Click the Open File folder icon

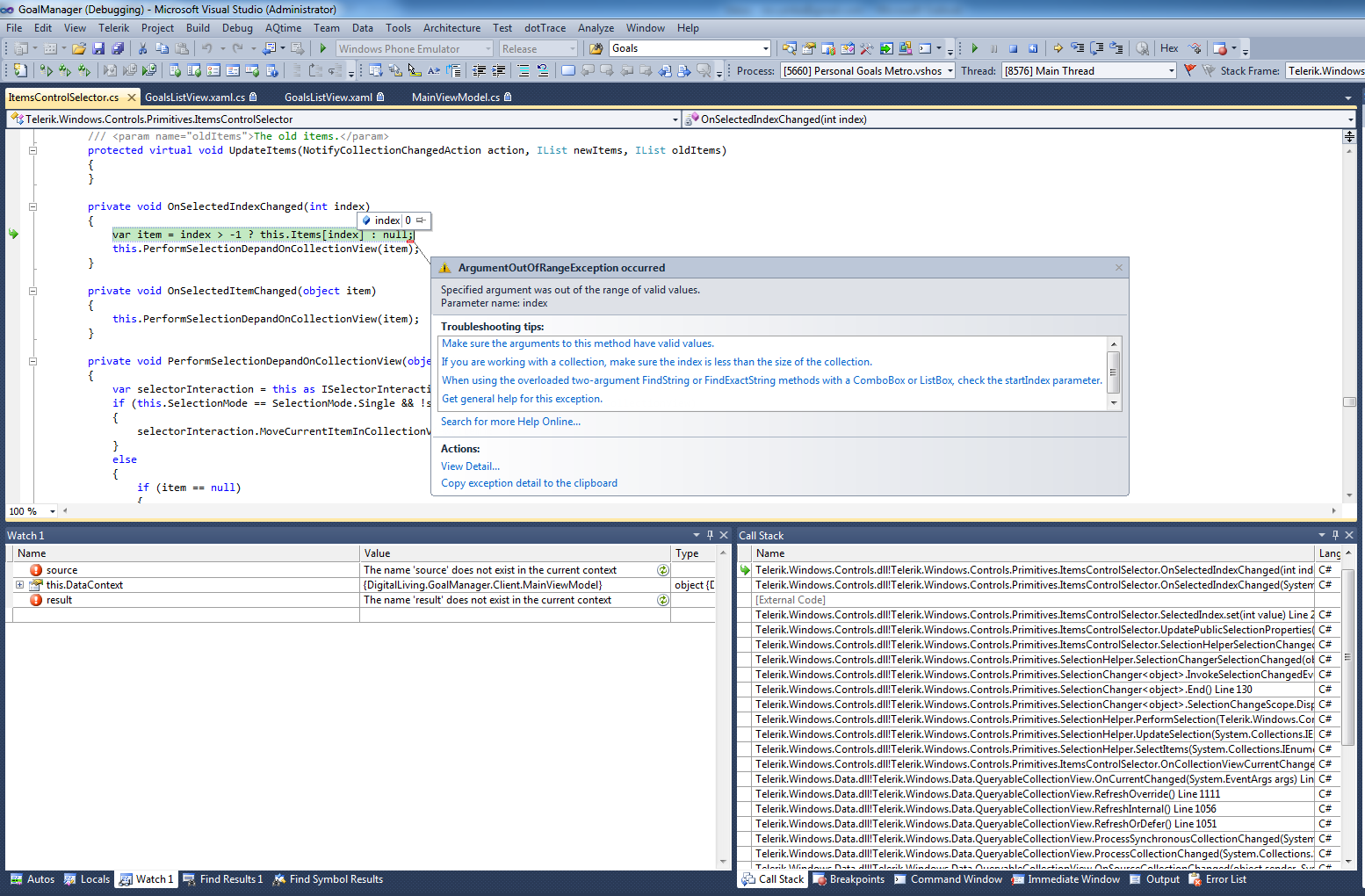pyautogui.click(x=79, y=49)
